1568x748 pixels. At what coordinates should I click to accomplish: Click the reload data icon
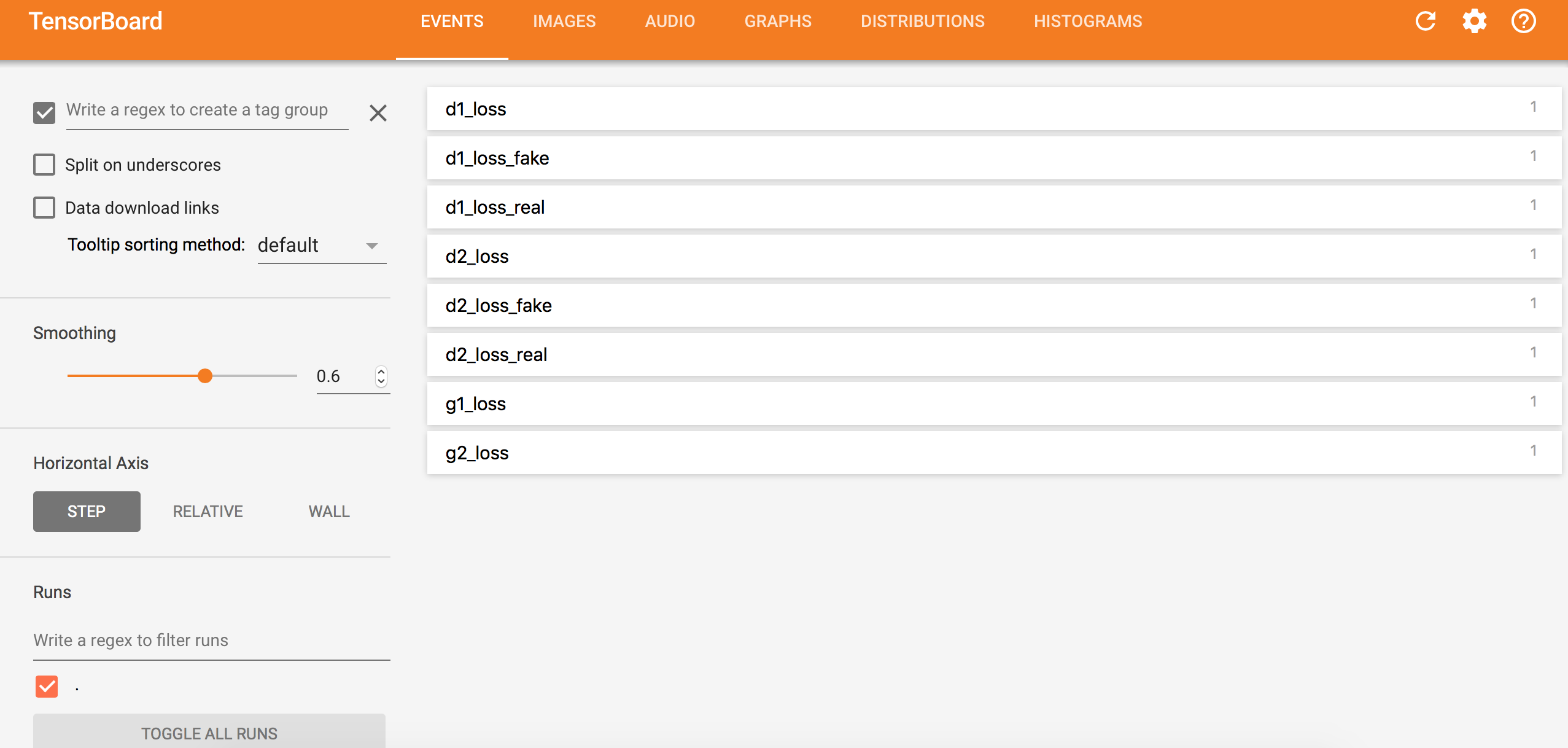pos(1425,21)
